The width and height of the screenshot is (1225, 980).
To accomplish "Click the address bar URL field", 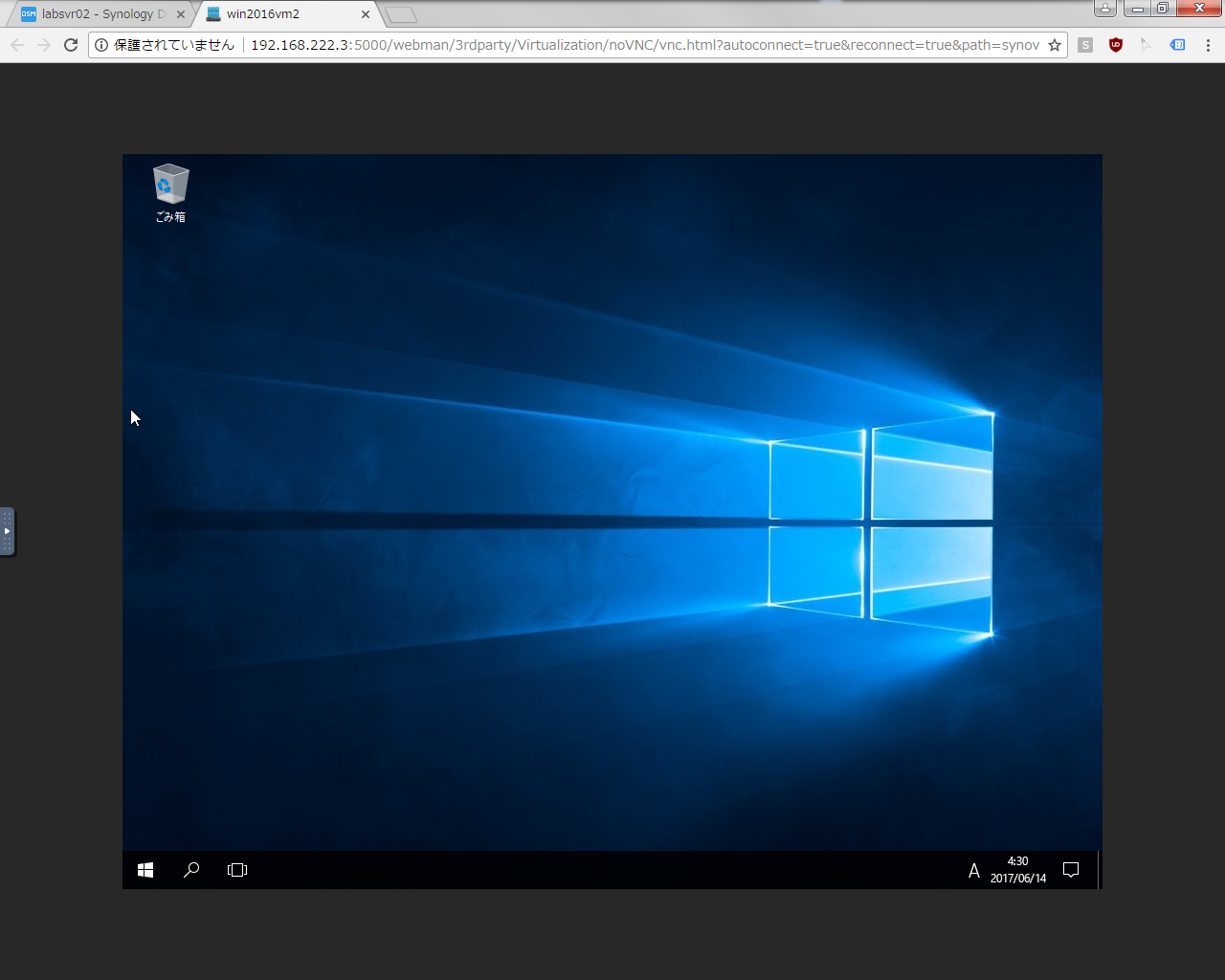I will coord(644,45).
